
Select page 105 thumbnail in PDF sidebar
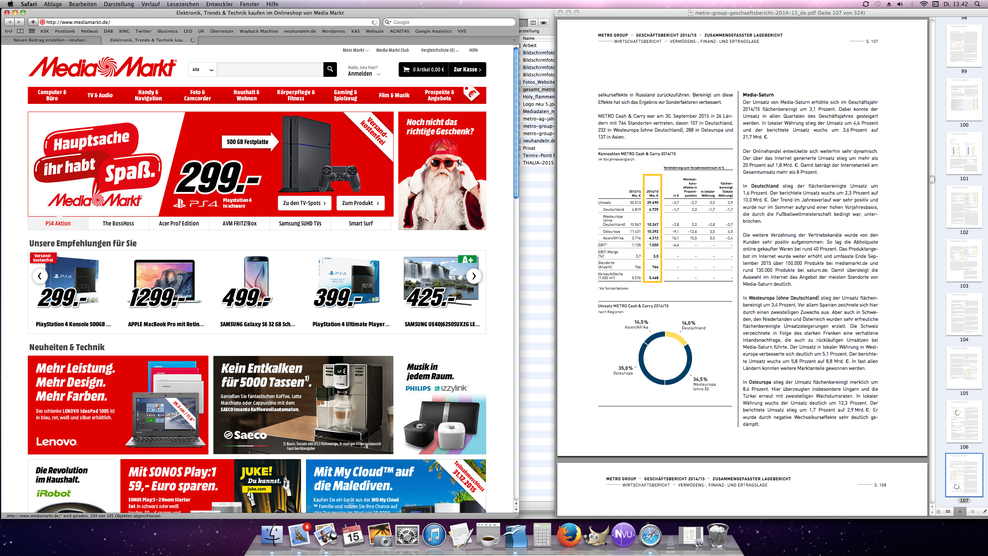coord(964,368)
